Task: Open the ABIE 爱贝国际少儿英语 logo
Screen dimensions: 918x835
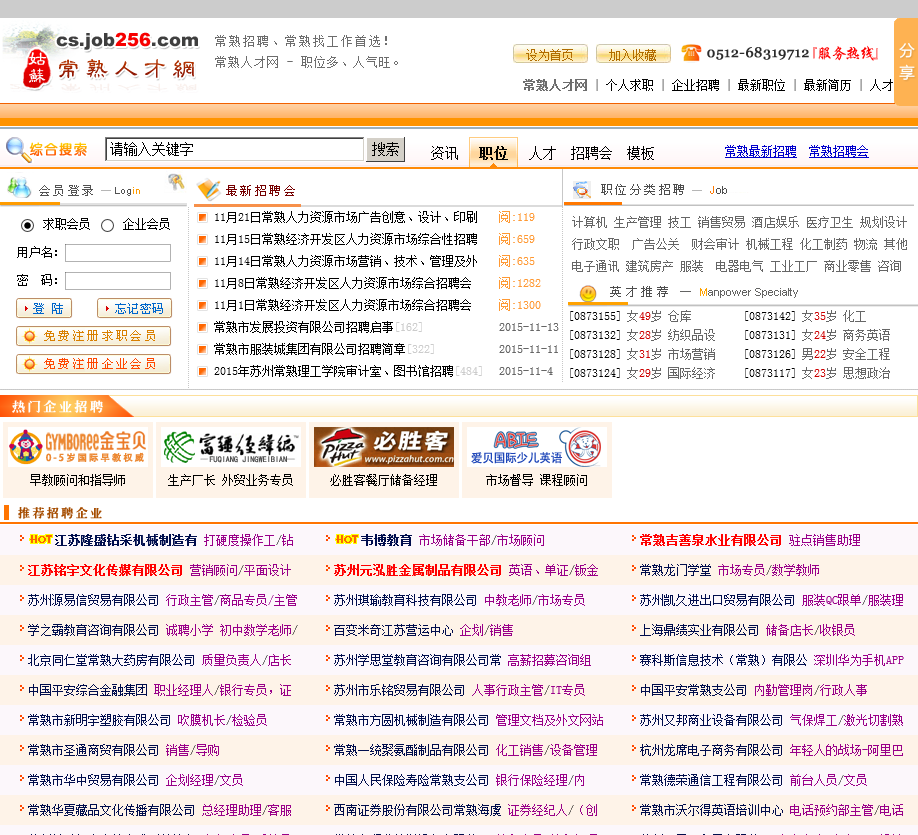Action: pos(536,447)
